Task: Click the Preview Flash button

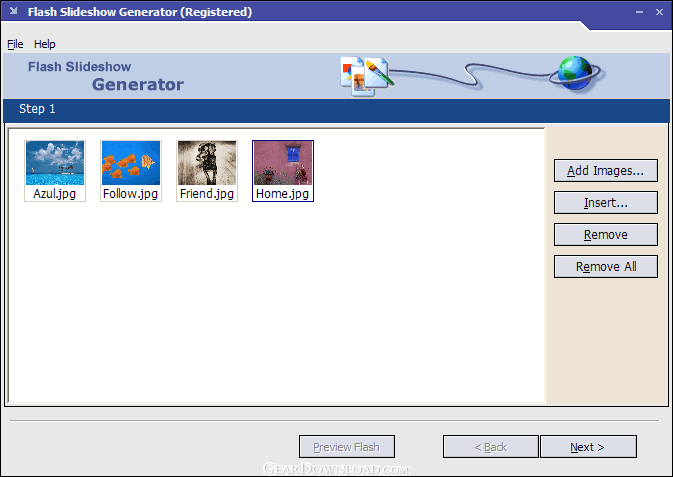Action: [x=346, y=447]
